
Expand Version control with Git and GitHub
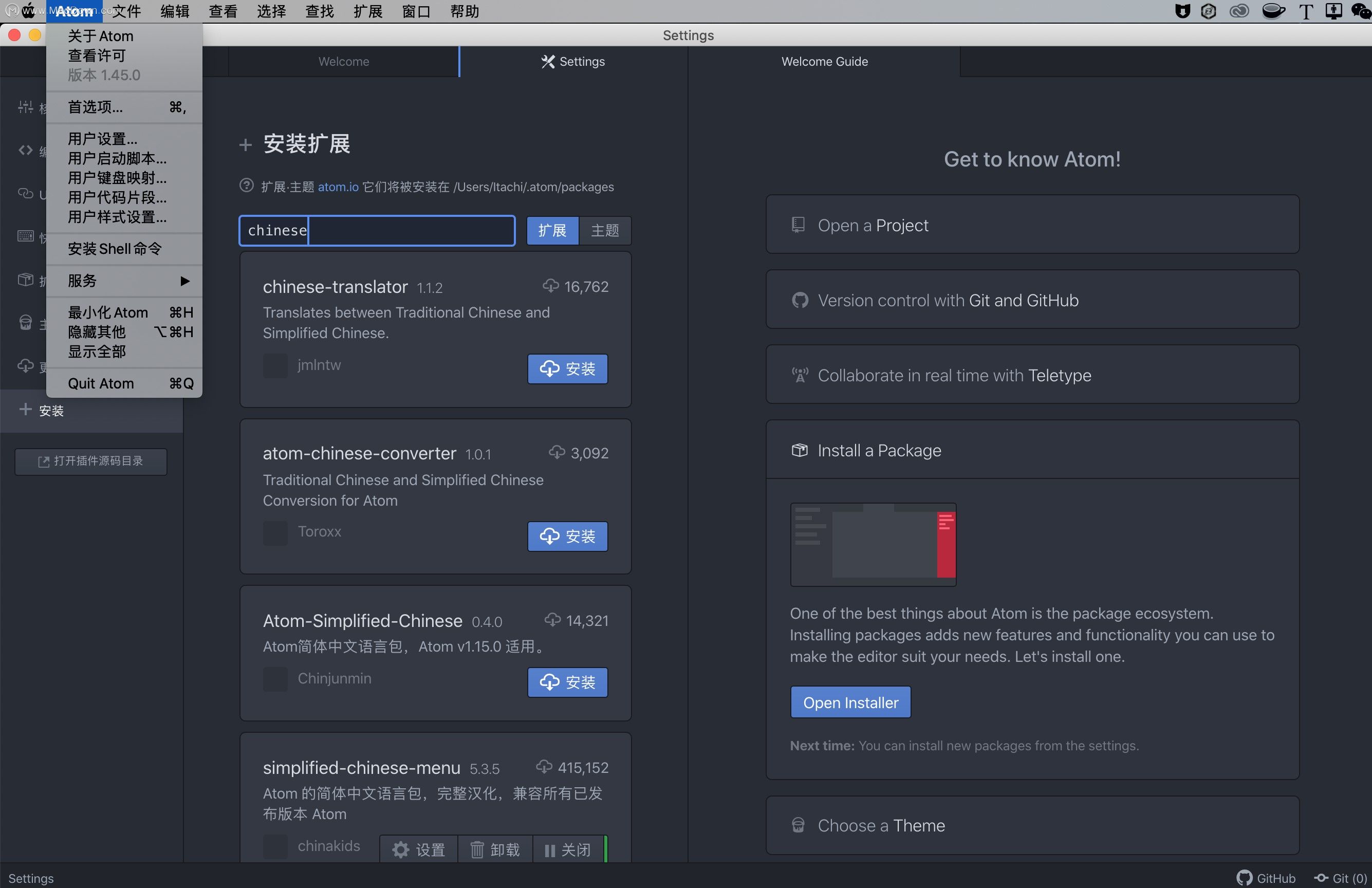[1032, 300]
